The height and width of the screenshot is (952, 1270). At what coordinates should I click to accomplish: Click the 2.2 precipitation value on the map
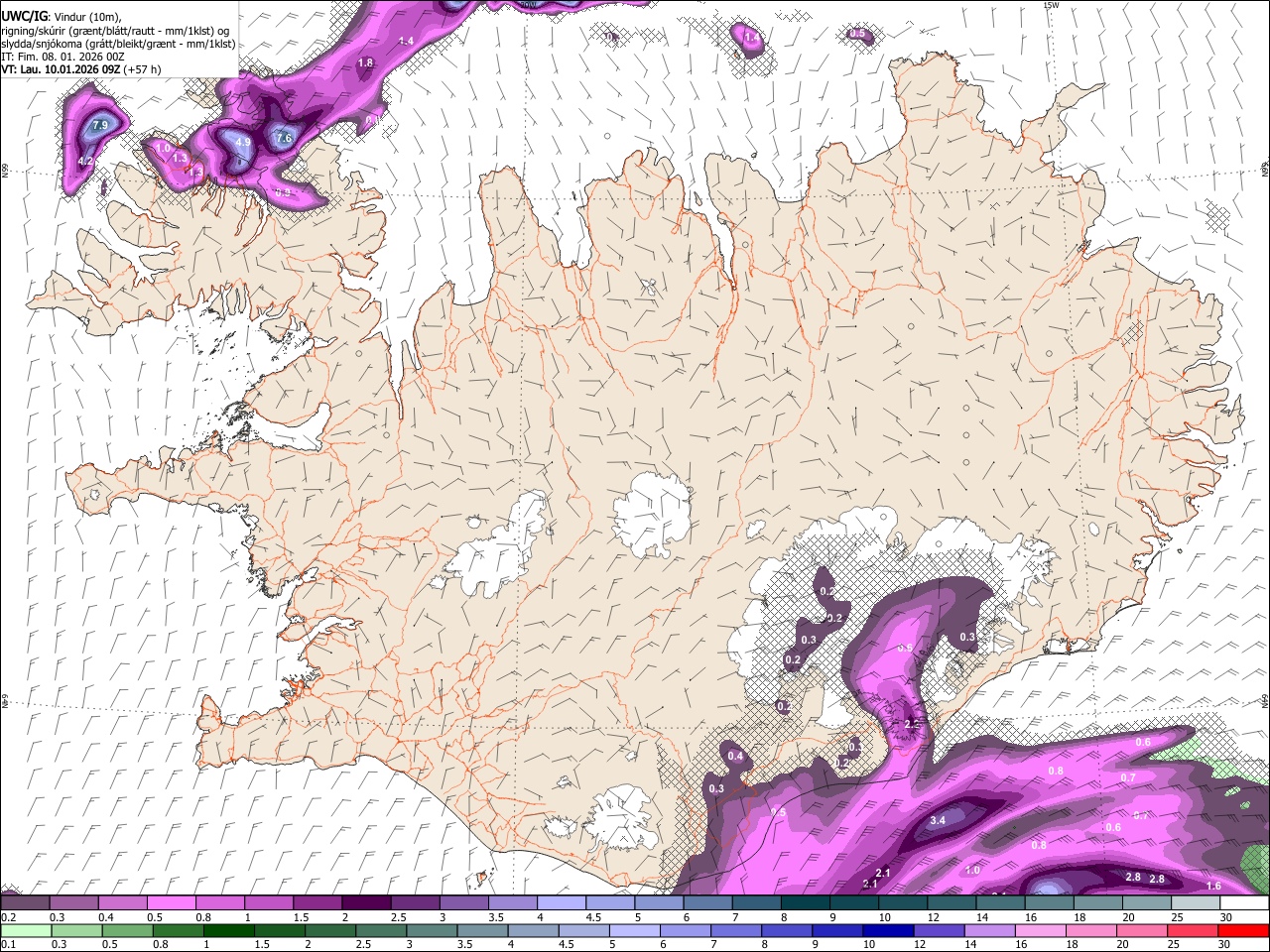click(x=913, y=725)
